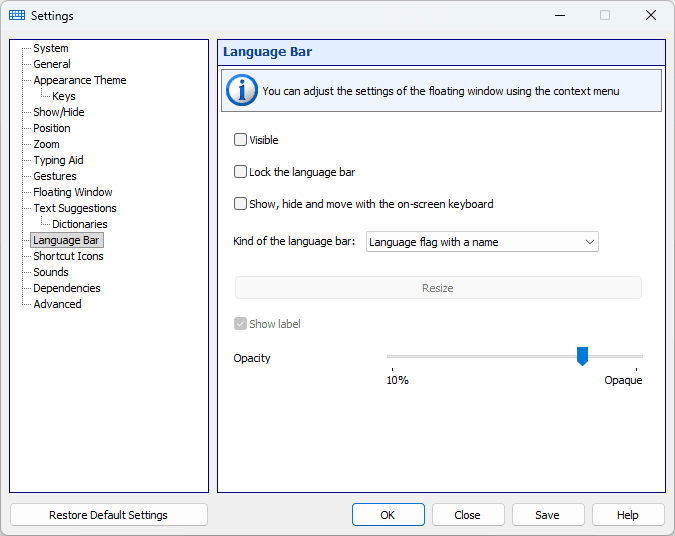Open Shortcut Icons settings

click(68, 256)
